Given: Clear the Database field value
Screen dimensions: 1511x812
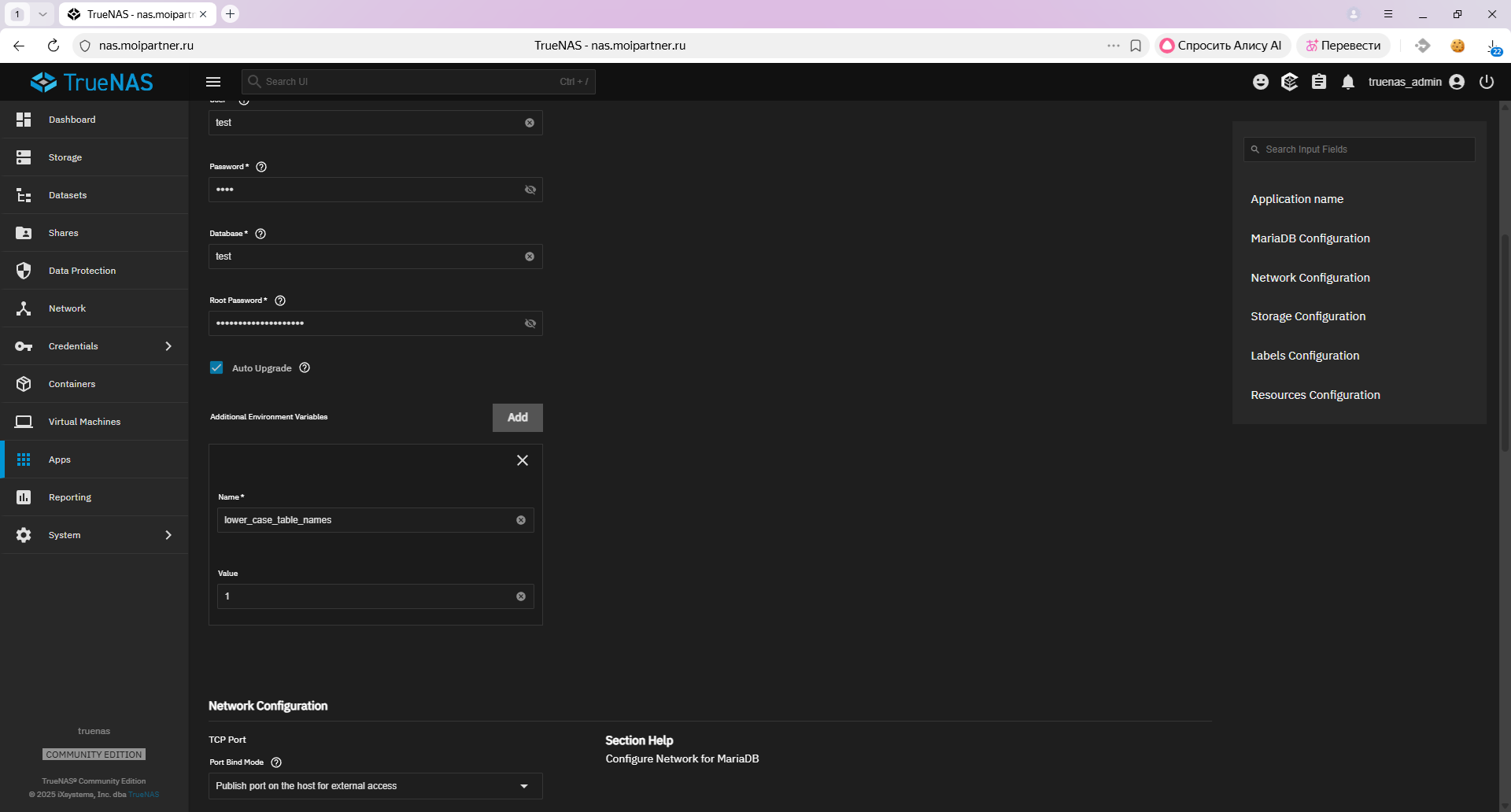Looking at the screenshot, I should tap(530, 257).
